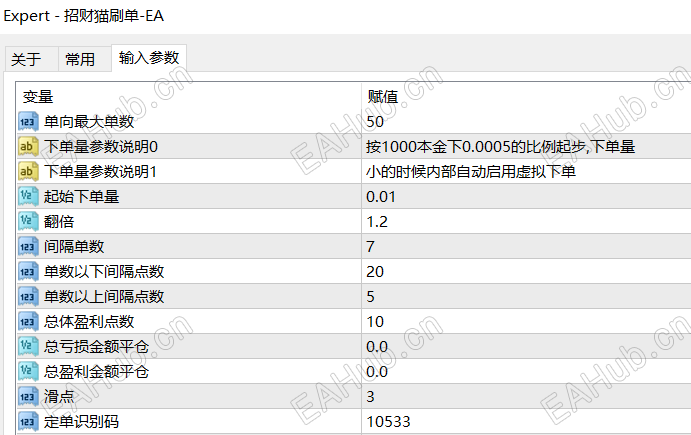The image size is (691, 435).
Task: Click the integer icon beside 定单识别码
Action: (28, 422)
